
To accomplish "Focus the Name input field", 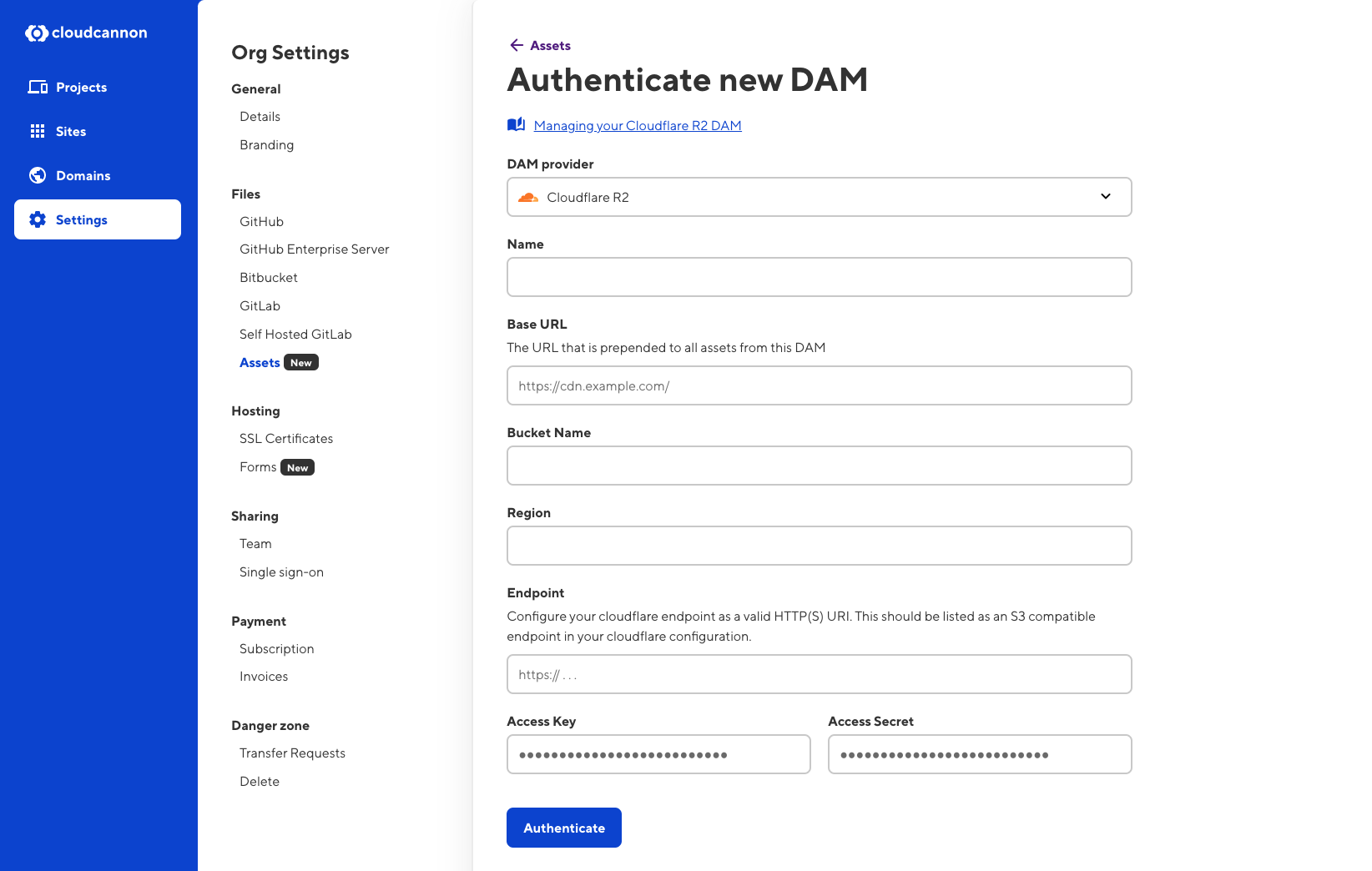I will point(819,277).
